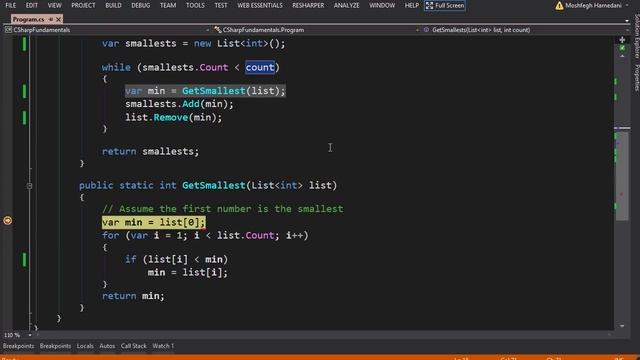Open the Autos window tab
The image size is (640, 360).
107,346
